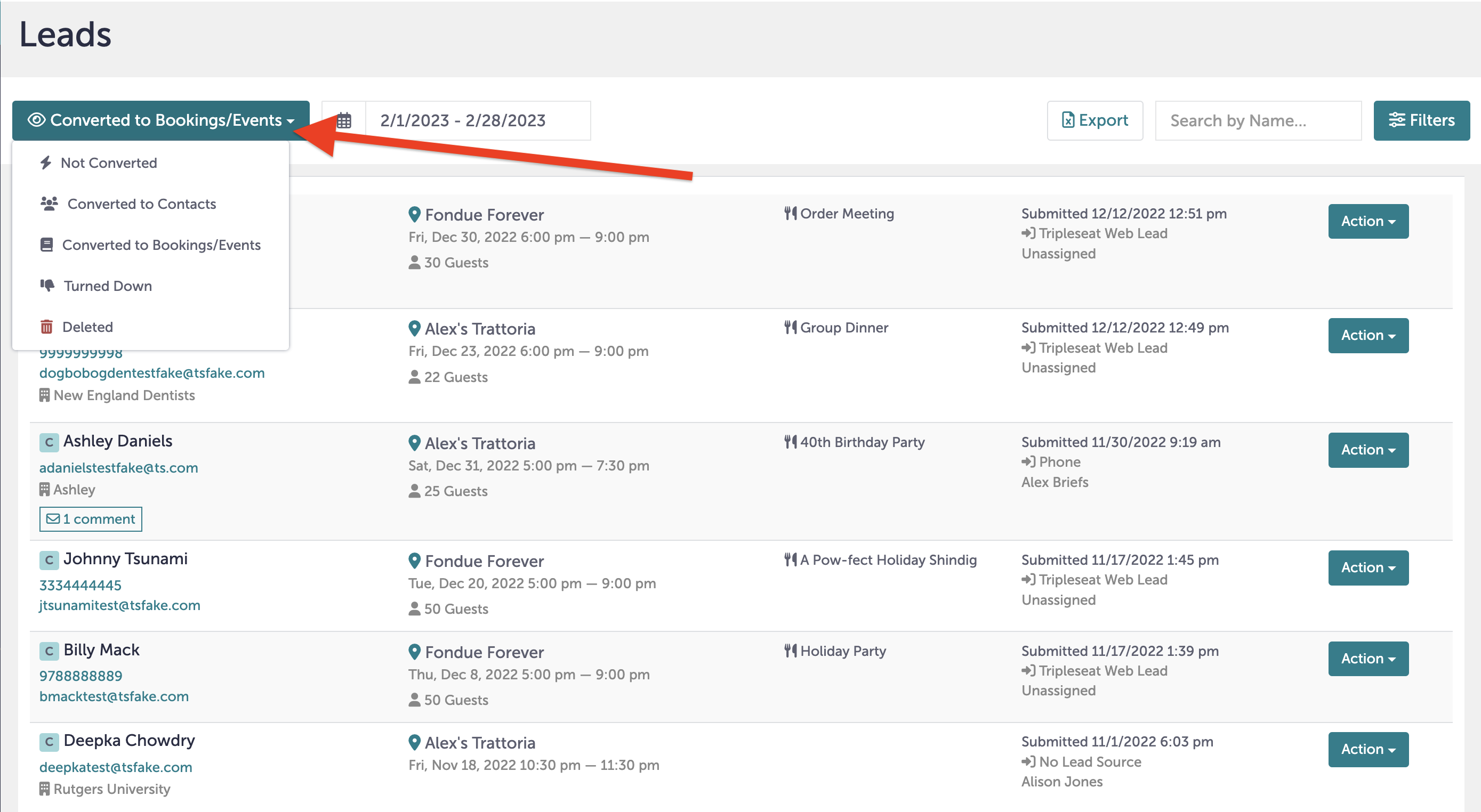Click the guest icon beside 30 Guests
This screenshot has width=1481, height=812.
pos(414,263)
